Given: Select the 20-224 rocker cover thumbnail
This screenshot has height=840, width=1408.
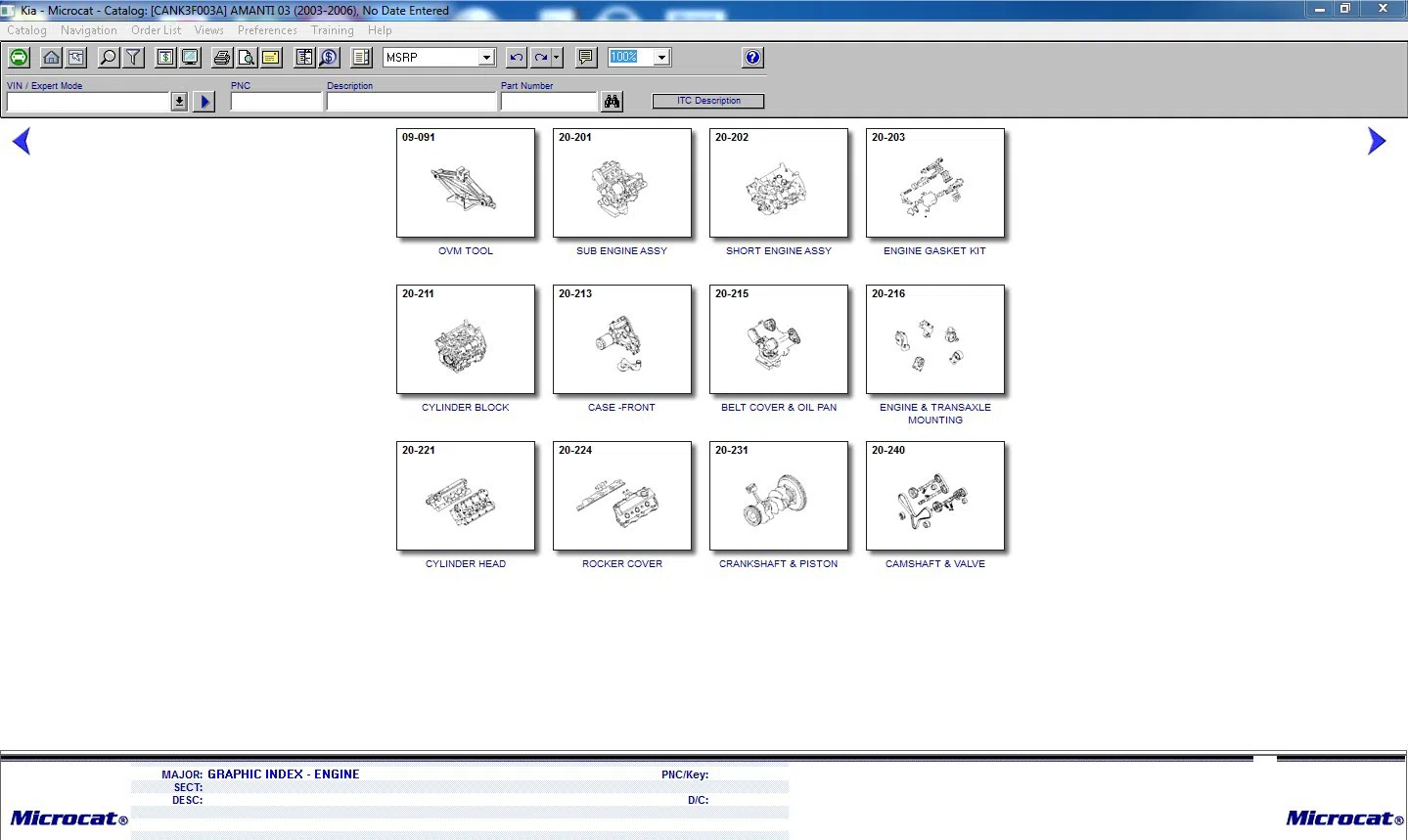Looking at the screenshot, I should pos(622,496).
